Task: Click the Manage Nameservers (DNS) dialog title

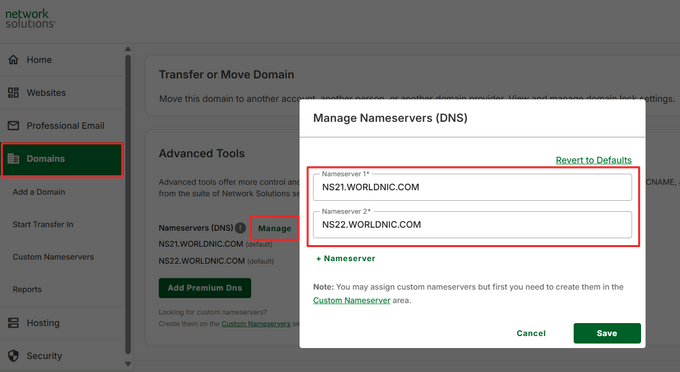Action: tap(390, 118)
